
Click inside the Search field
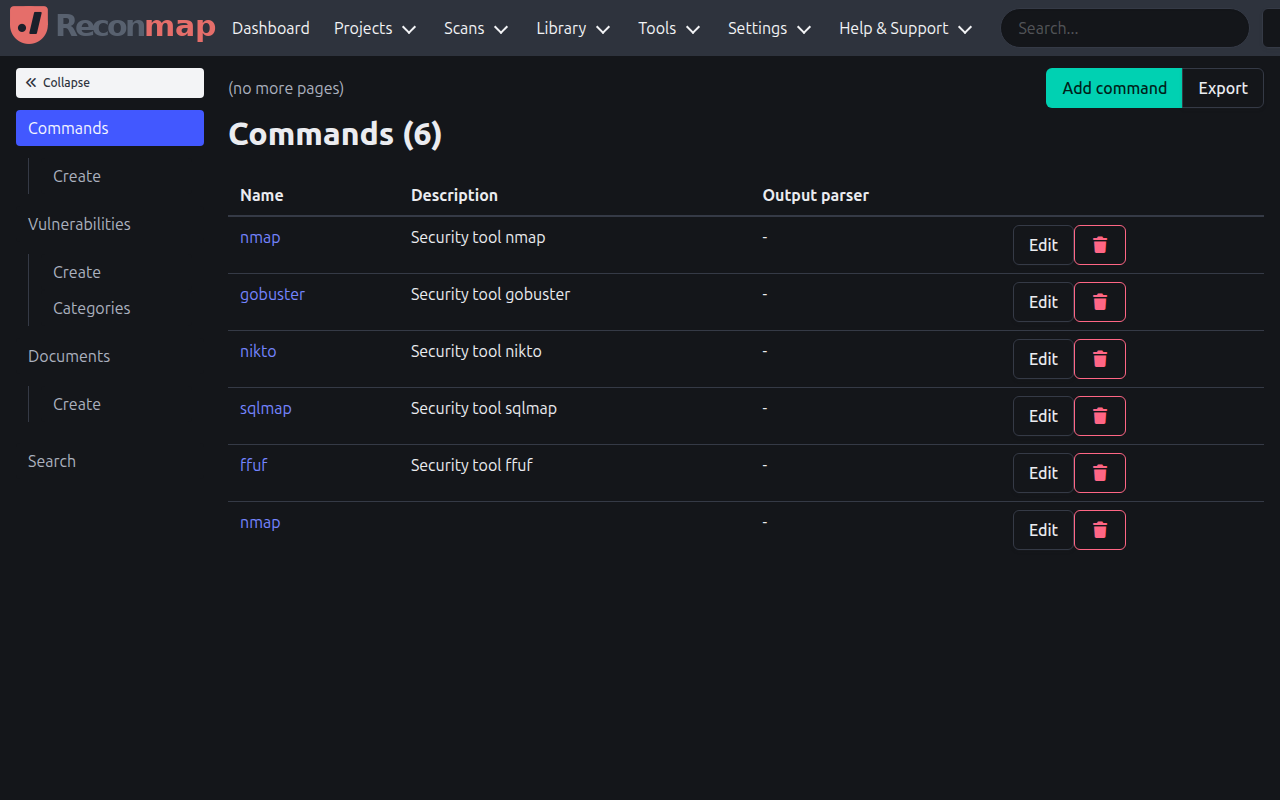[1124, 28]
